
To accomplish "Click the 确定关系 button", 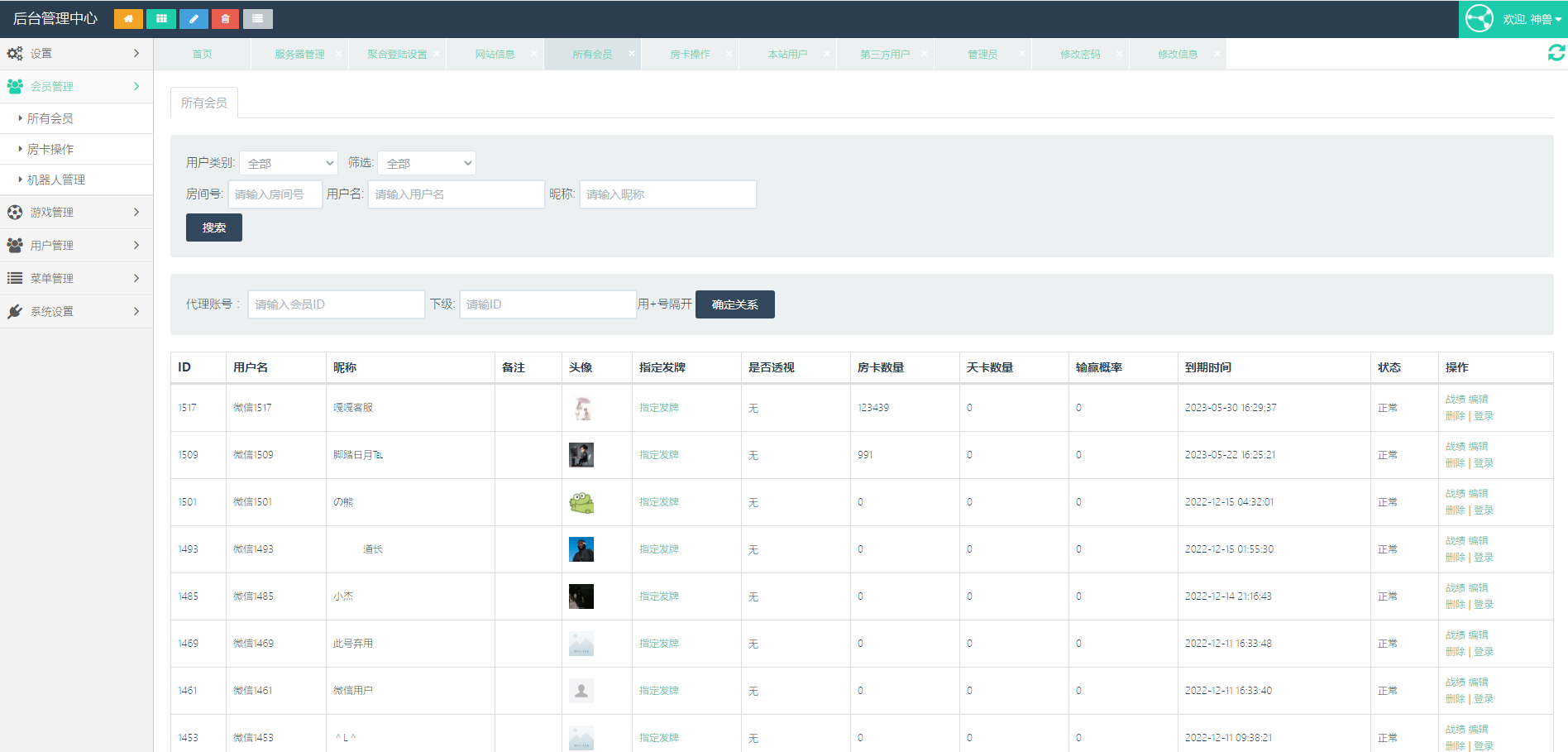I will point(734,304).
